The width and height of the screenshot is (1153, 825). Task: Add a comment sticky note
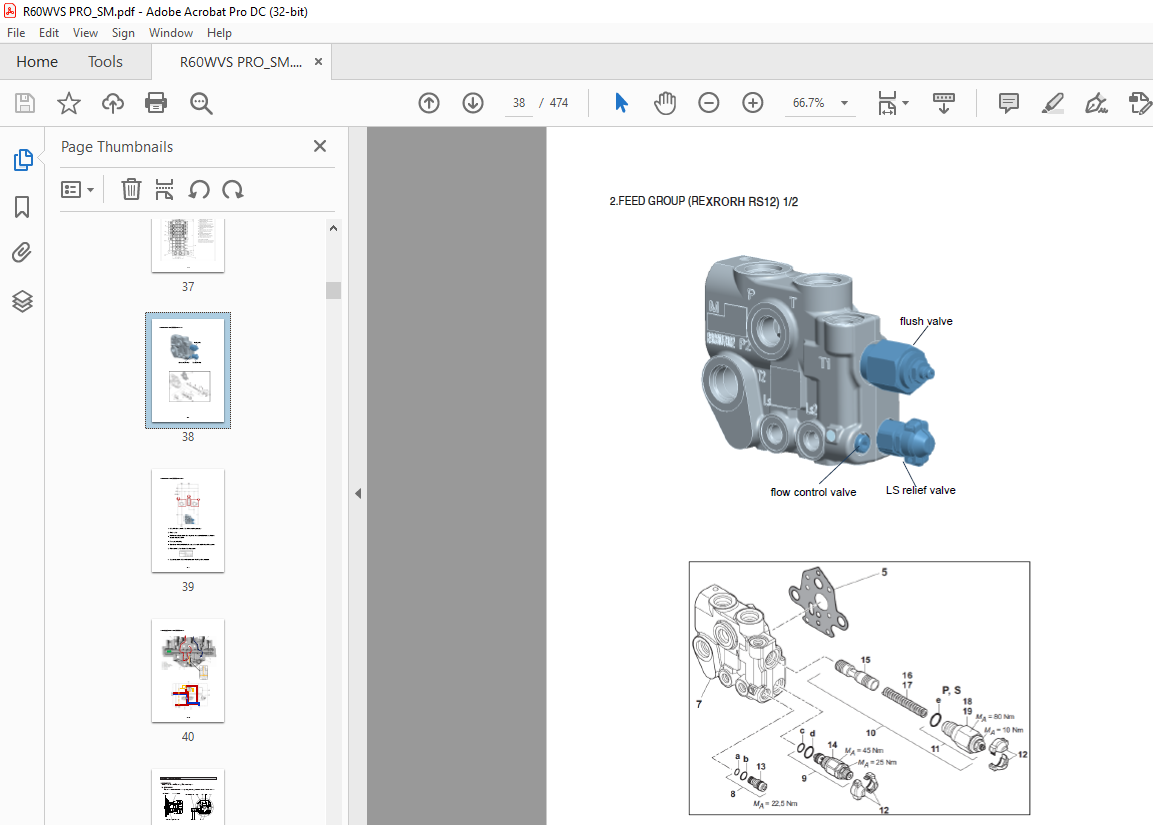point(1009,103)
